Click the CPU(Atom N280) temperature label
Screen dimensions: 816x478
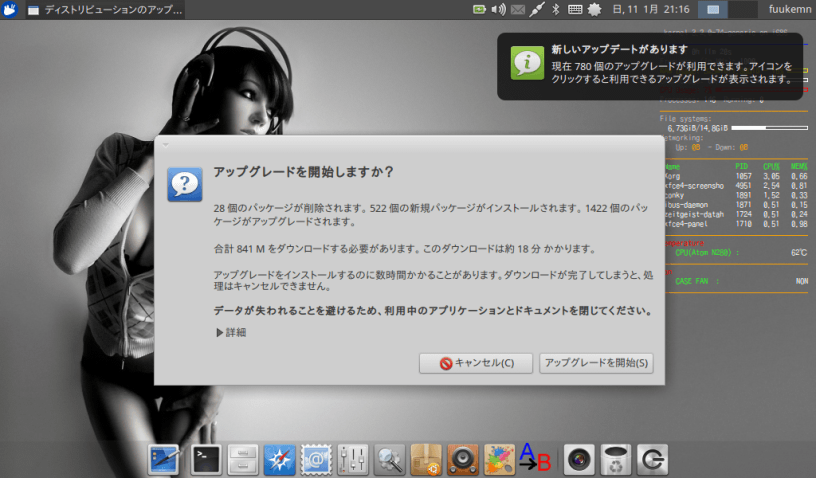(707, 253)
